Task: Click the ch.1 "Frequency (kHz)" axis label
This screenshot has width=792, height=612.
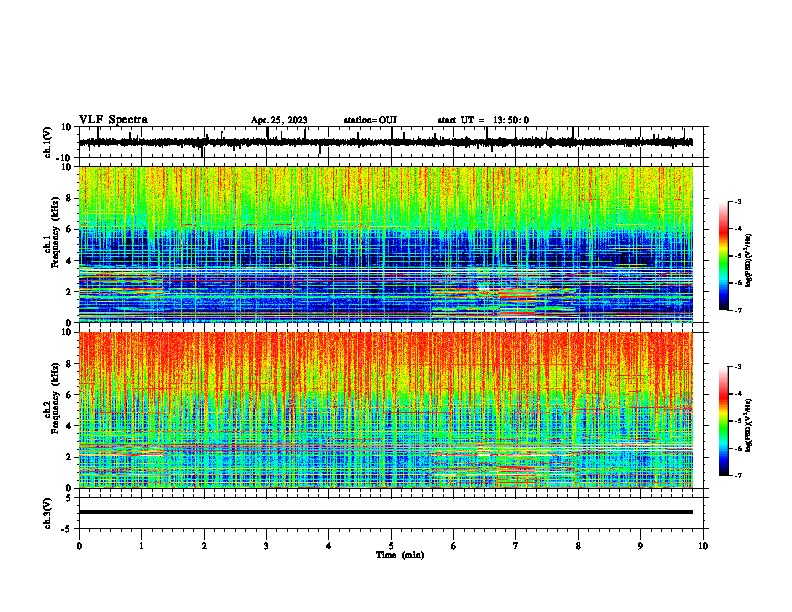Action: click(55, 233)
